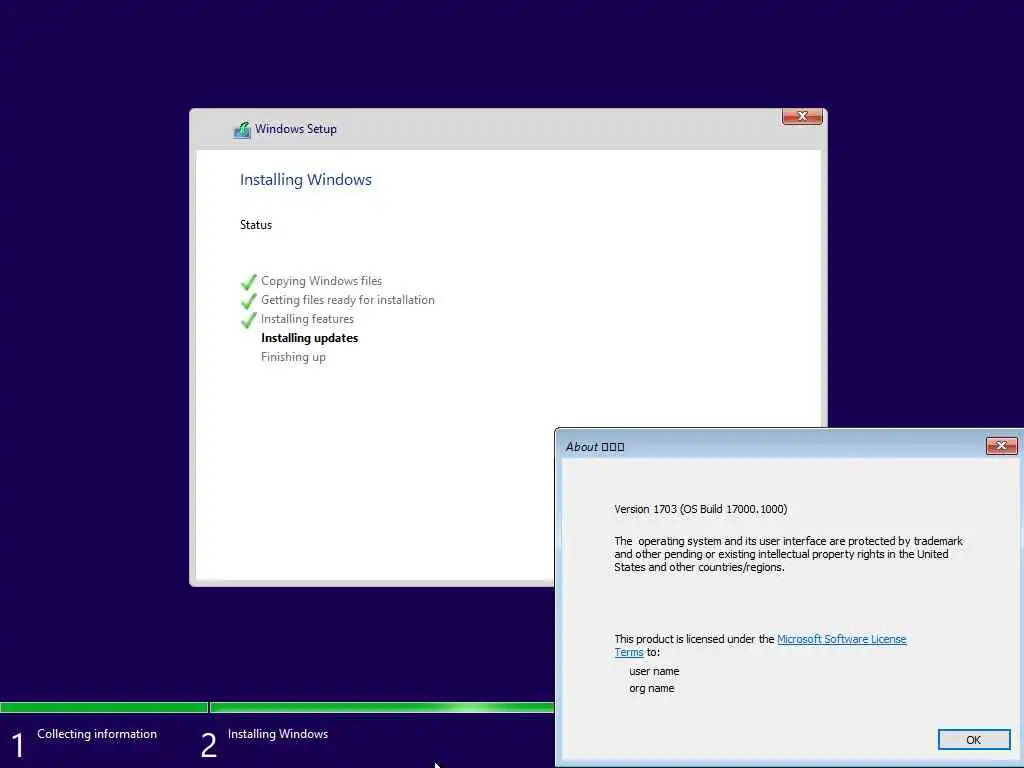
Task: Click the About dialog title bar text
Action: click(595, 447)
